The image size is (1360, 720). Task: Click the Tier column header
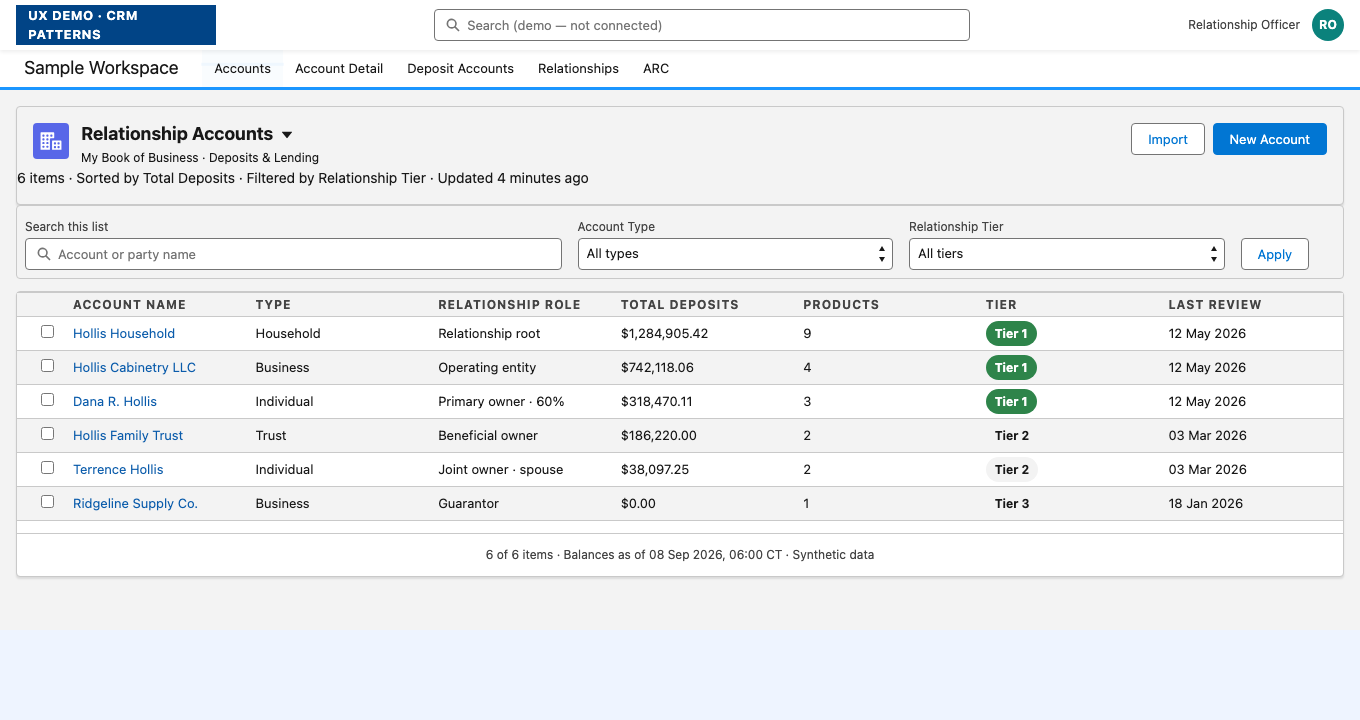coord(1001,305)
